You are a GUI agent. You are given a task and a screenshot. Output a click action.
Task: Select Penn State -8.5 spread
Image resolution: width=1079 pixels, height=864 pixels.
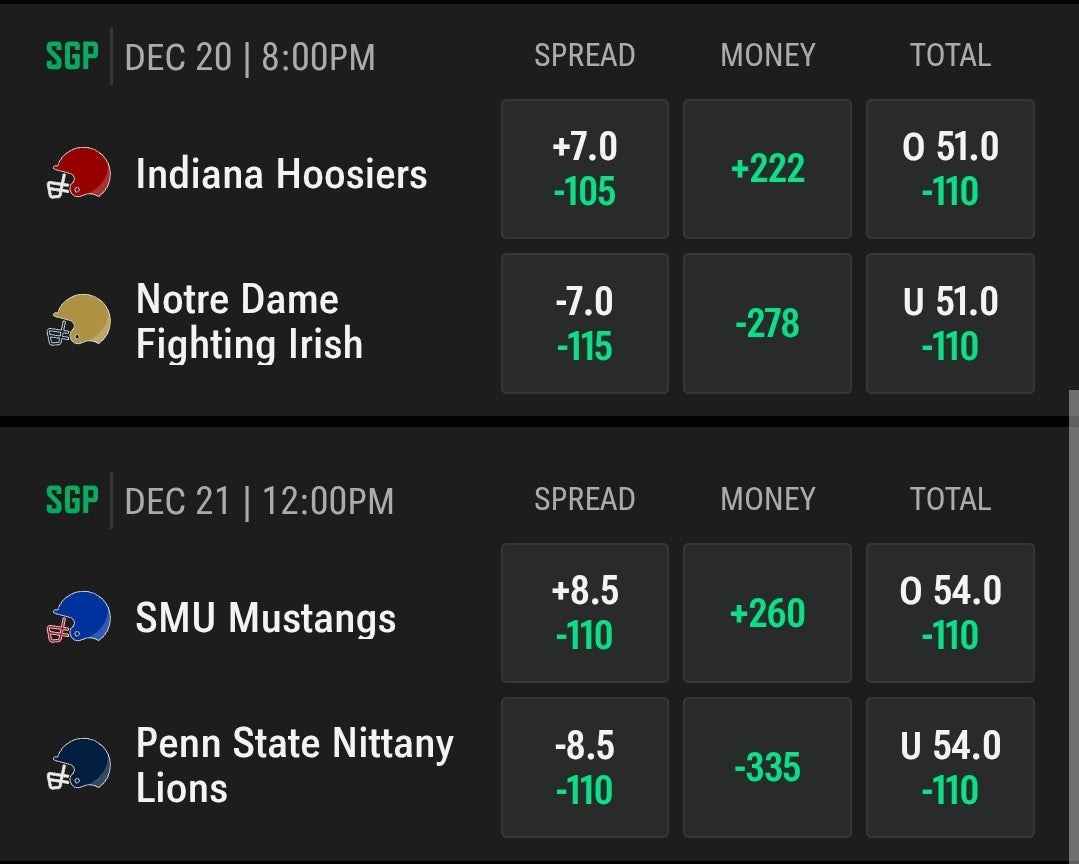pyautogui.click(x=585, y=768)
